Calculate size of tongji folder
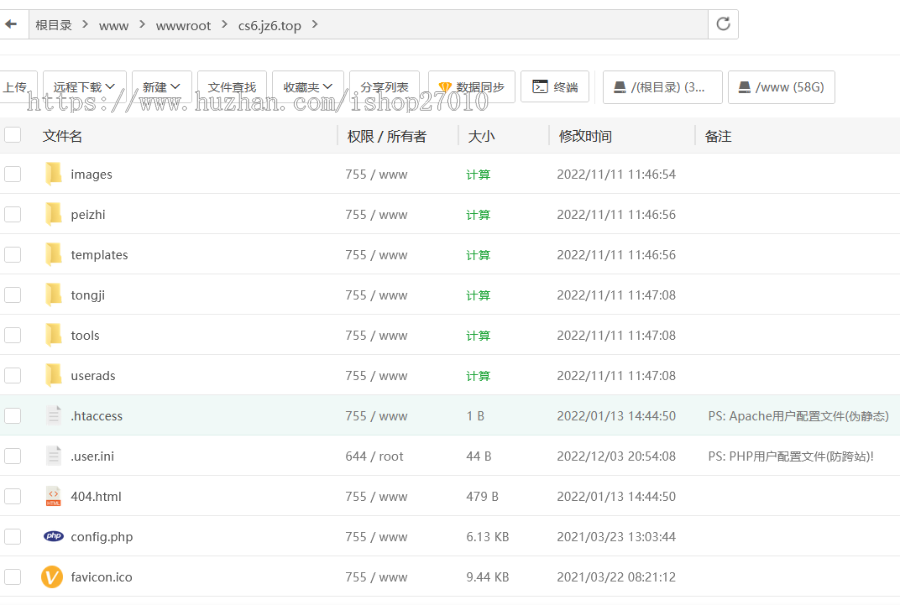The image size is (900, 605). coord(478,296)
